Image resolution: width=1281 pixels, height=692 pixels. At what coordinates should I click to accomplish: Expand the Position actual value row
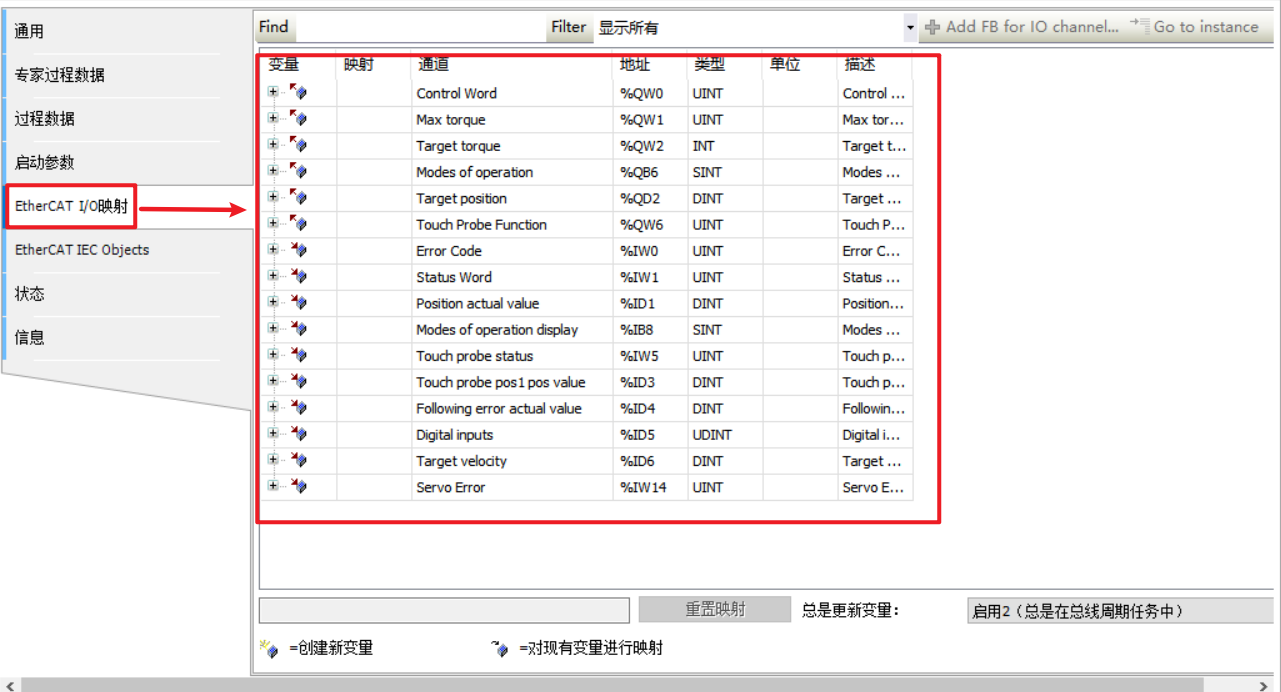273,302
